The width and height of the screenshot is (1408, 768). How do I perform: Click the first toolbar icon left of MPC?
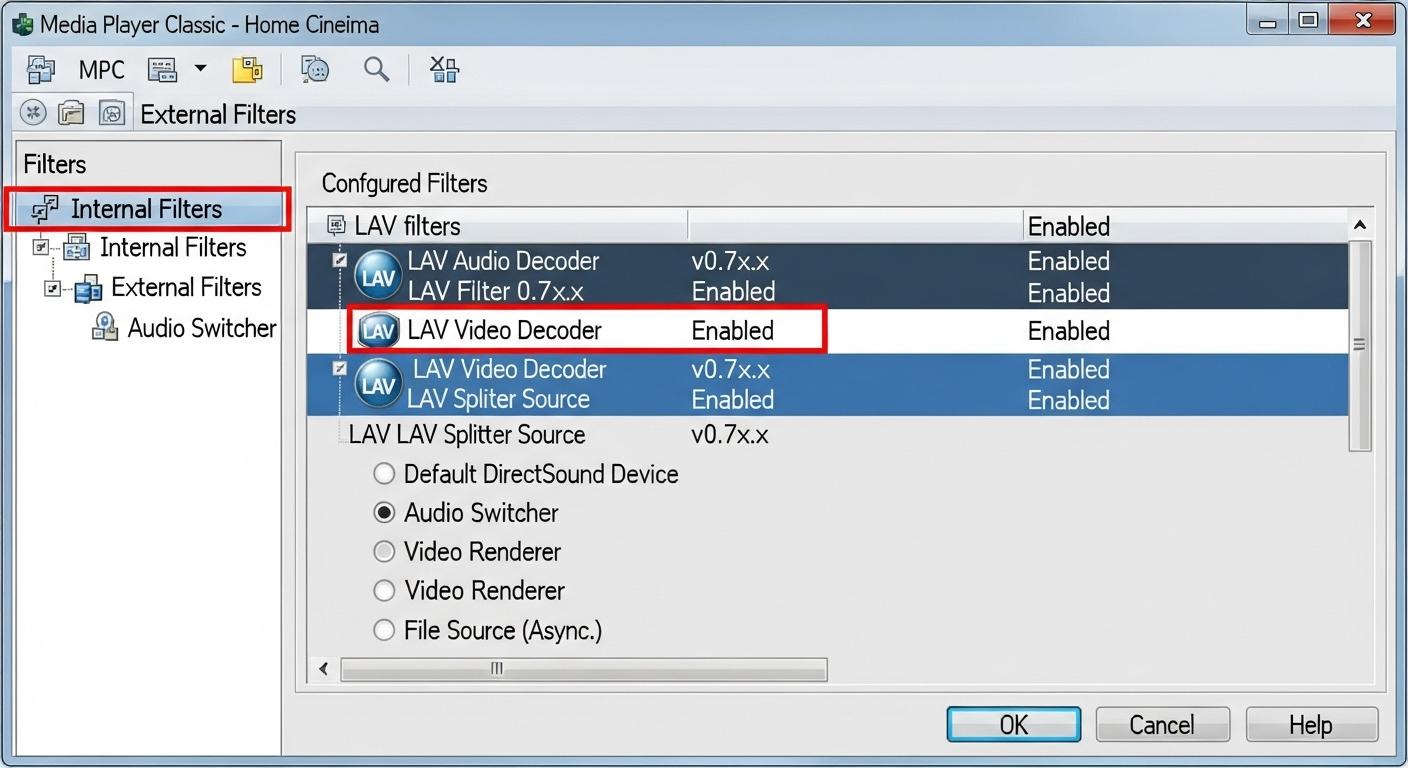pyautogui.click(x=41, y=70)
